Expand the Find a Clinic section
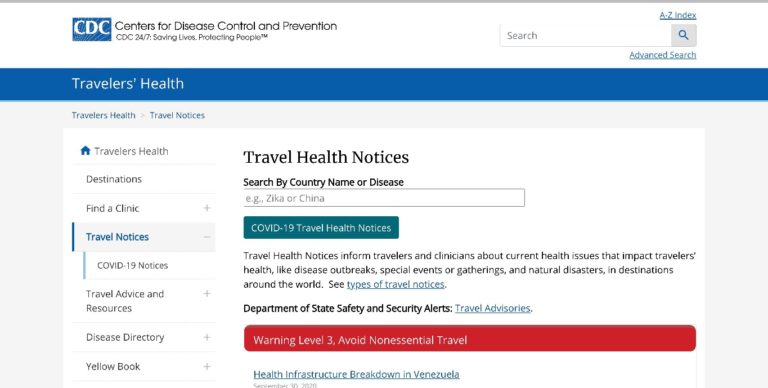The width and height of the screenshot is (768, 388). [x=207, y=208]
